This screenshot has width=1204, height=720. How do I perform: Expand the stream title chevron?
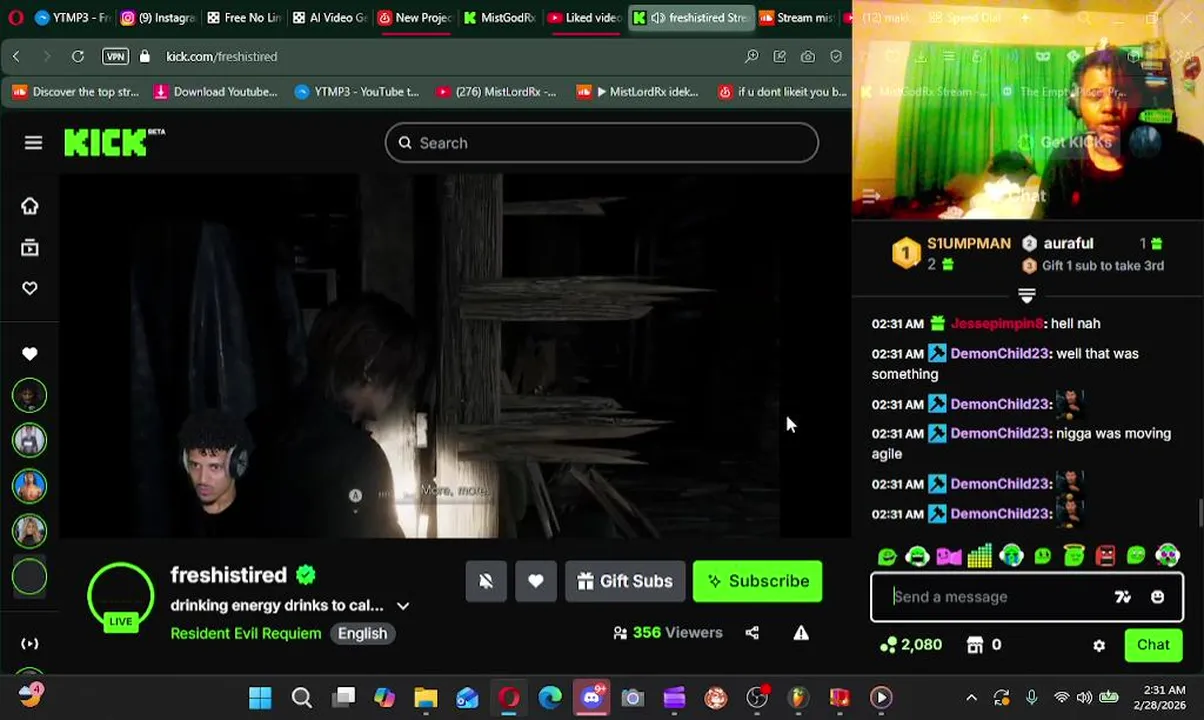tap(403, 606)
